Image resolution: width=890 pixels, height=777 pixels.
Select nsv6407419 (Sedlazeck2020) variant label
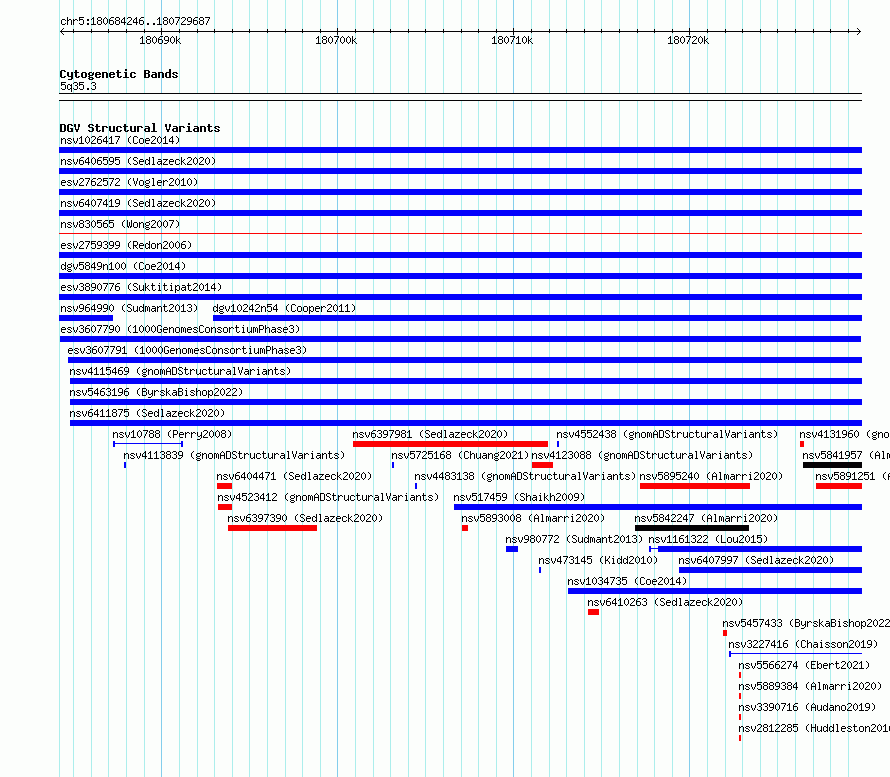[138, 203]
